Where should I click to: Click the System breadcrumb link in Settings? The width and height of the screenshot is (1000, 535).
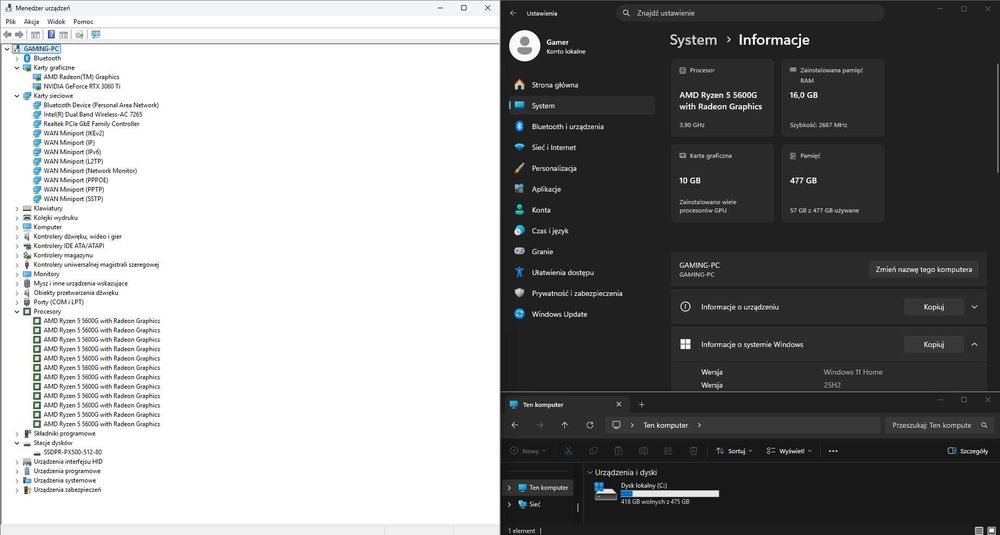[693, 40]
